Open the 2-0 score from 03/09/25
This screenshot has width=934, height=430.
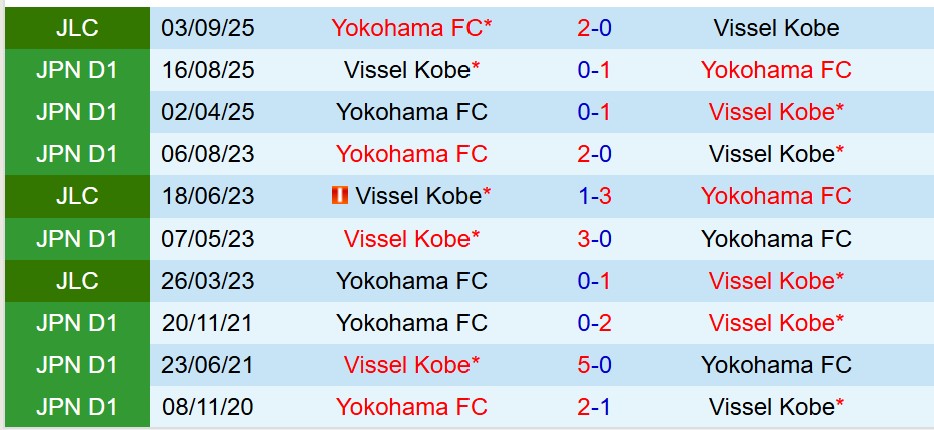(594, 28)
